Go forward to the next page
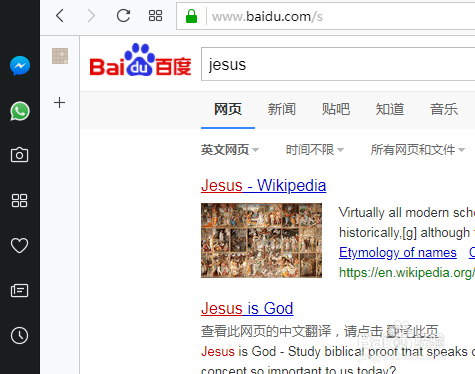Image resolution: width=475 pixels, height=374 pixels. pos(91,16)
